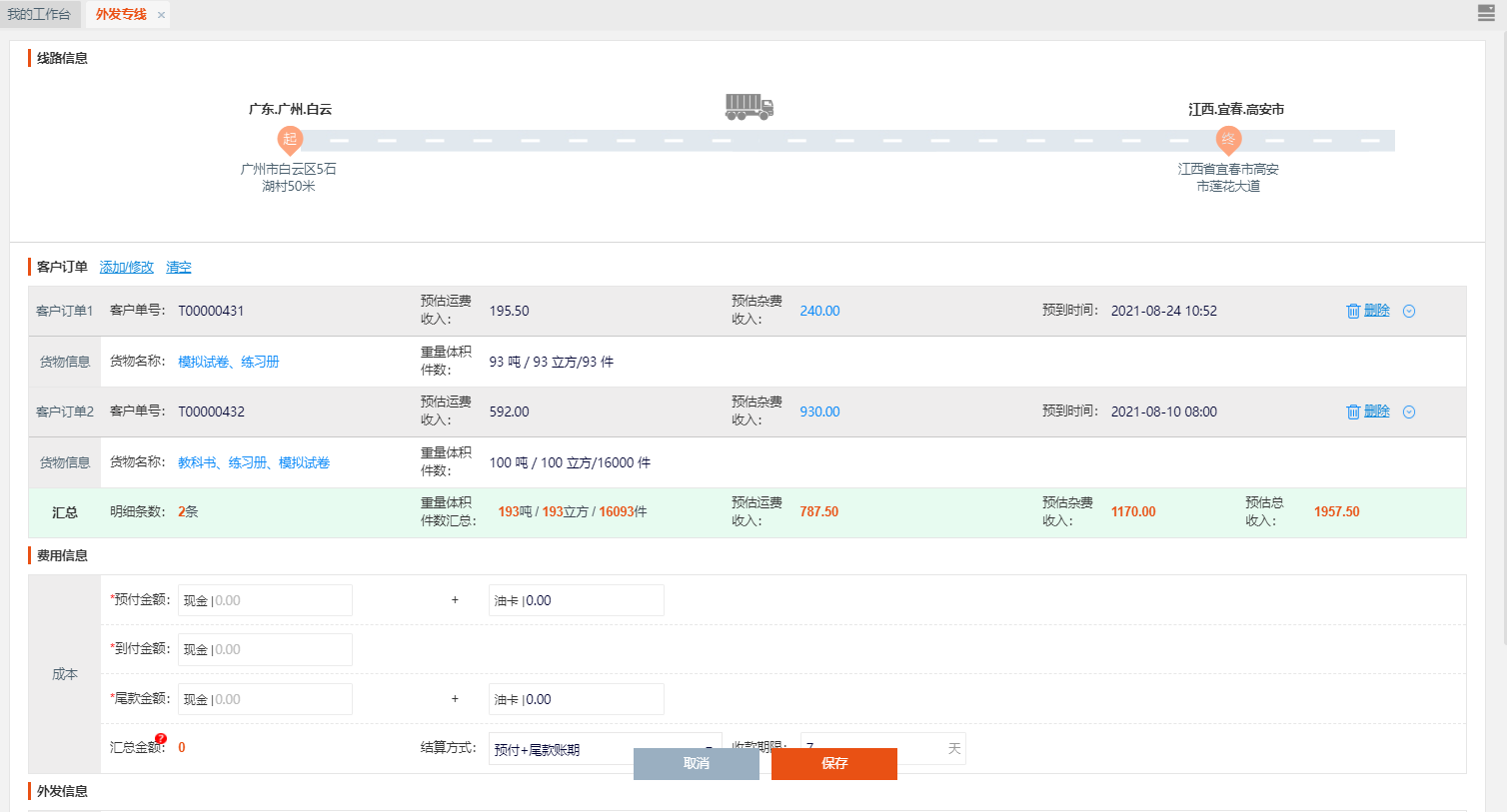Collapse order T00000432 with the circle chevron
This screenshot has width=1507, height=812.
click(x=1409, y=411)
